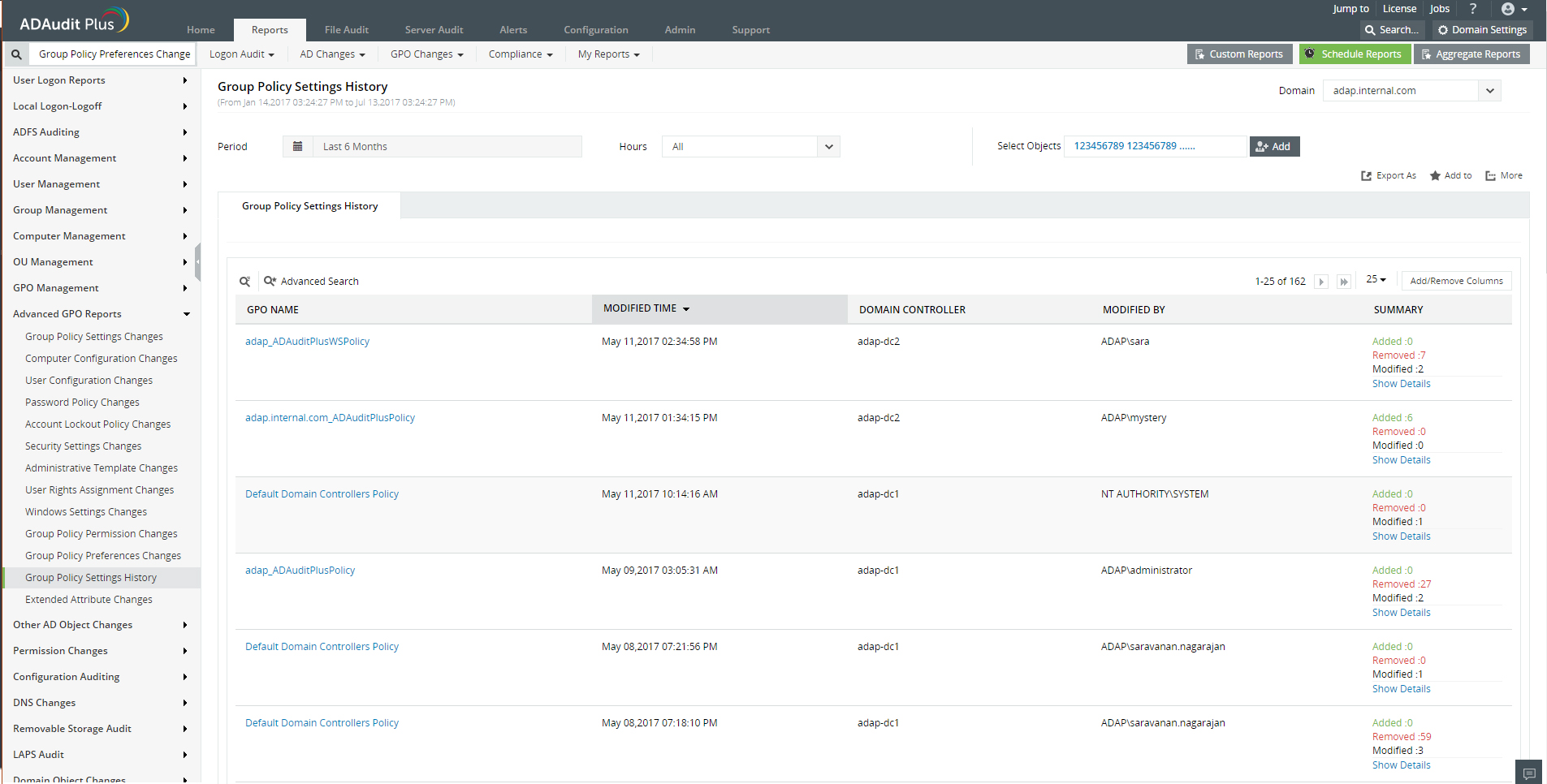Jump to last results page arrow
Viewport: 1547px width, 784px height.
point(1344,282)
